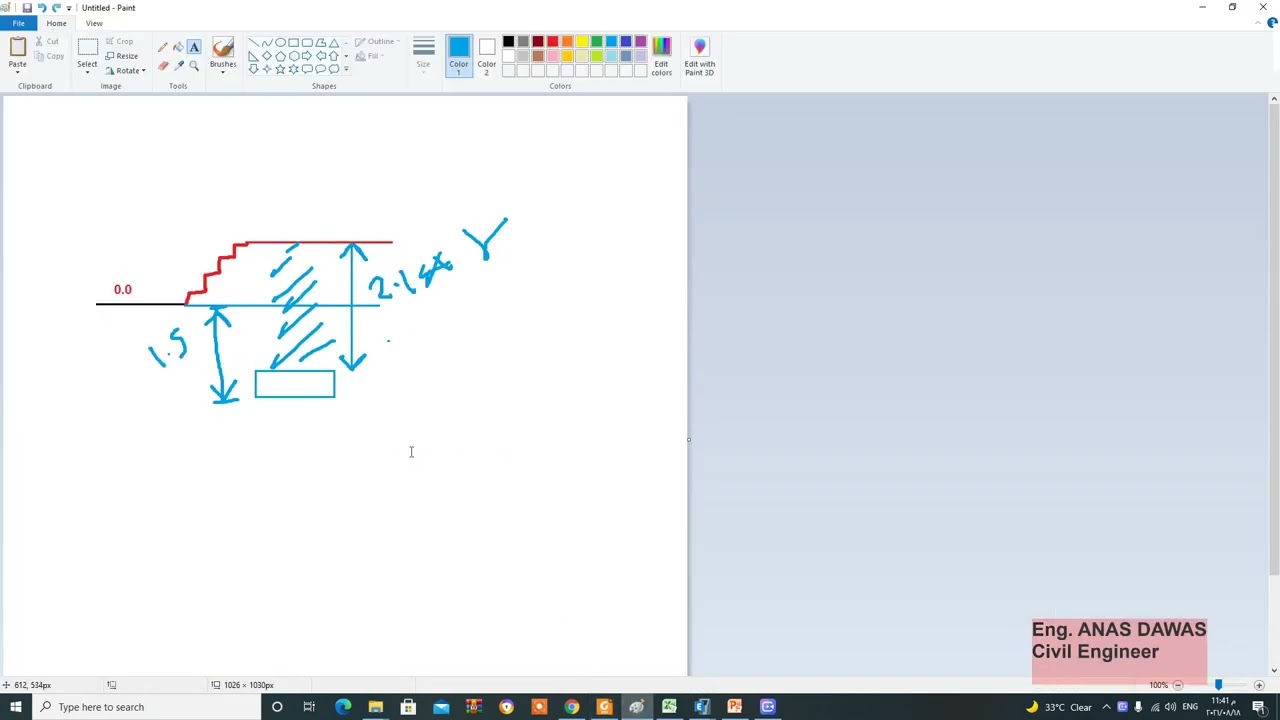Choose the five-point star shape
This screenshot has width=1280, height=720.
[280, 69]
